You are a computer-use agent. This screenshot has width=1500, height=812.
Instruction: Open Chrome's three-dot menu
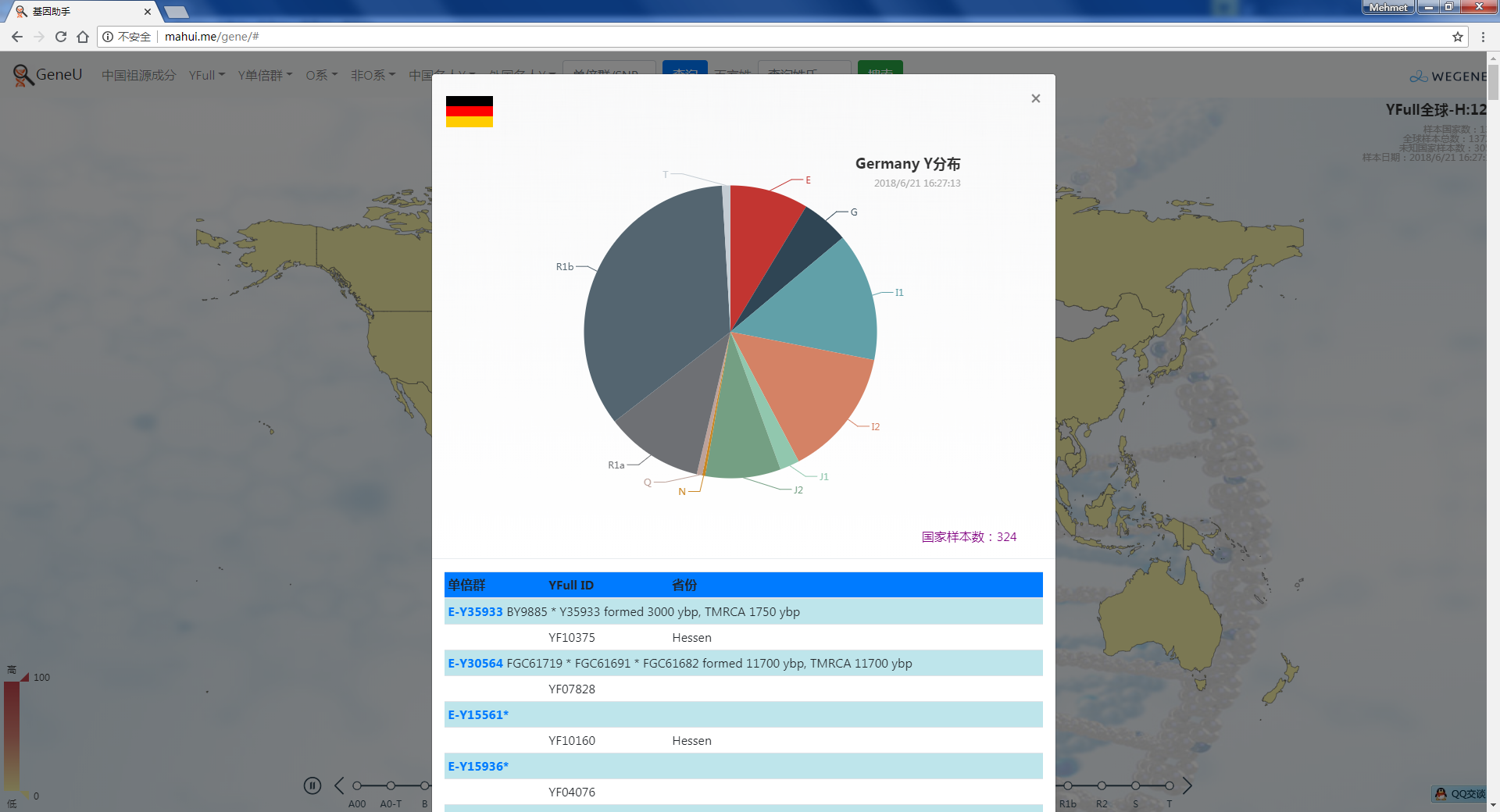tap(1483, 37)
